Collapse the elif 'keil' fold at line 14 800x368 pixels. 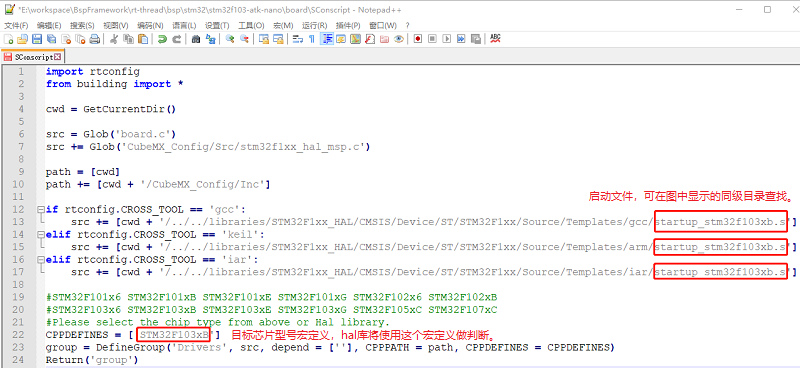(40, 234)
